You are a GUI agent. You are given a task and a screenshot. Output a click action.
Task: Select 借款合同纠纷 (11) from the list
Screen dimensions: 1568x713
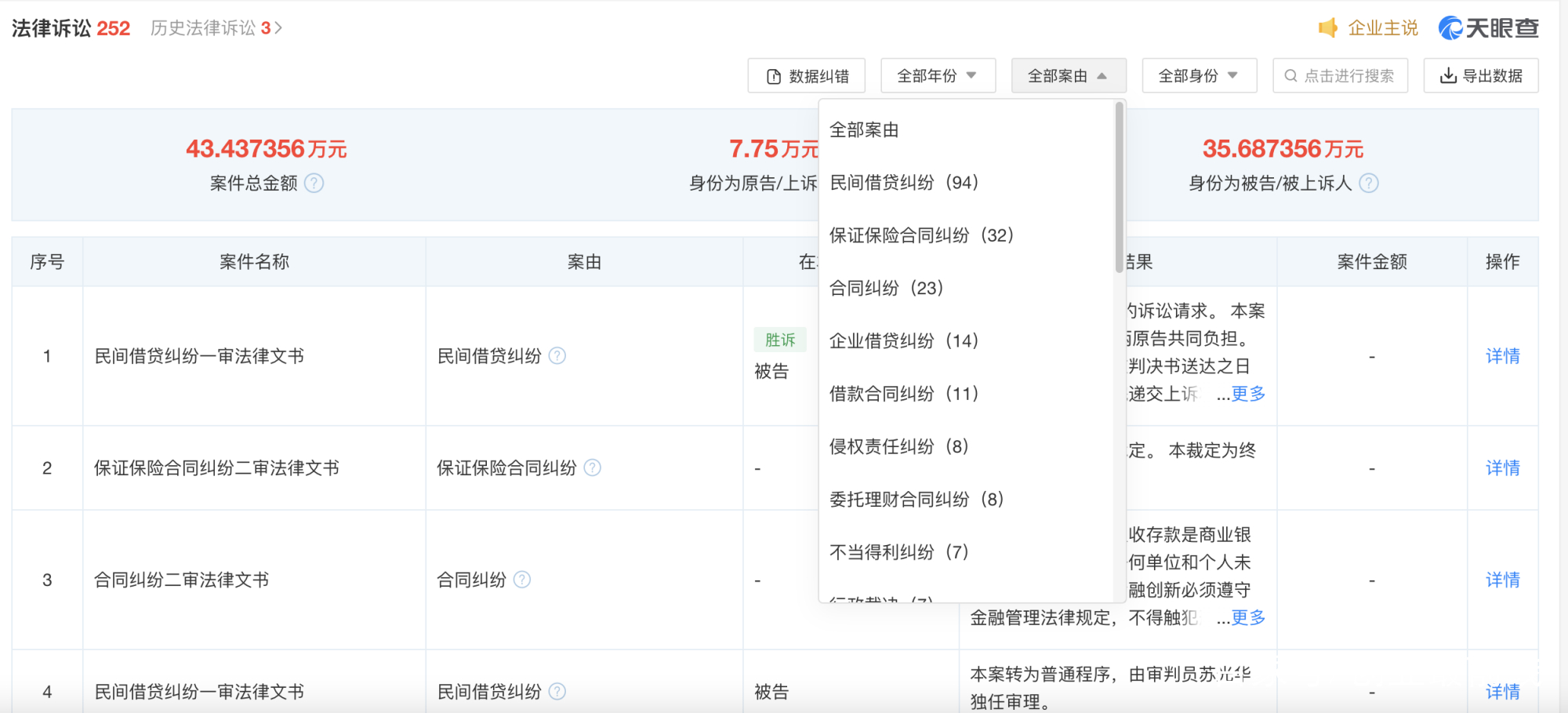967,394
